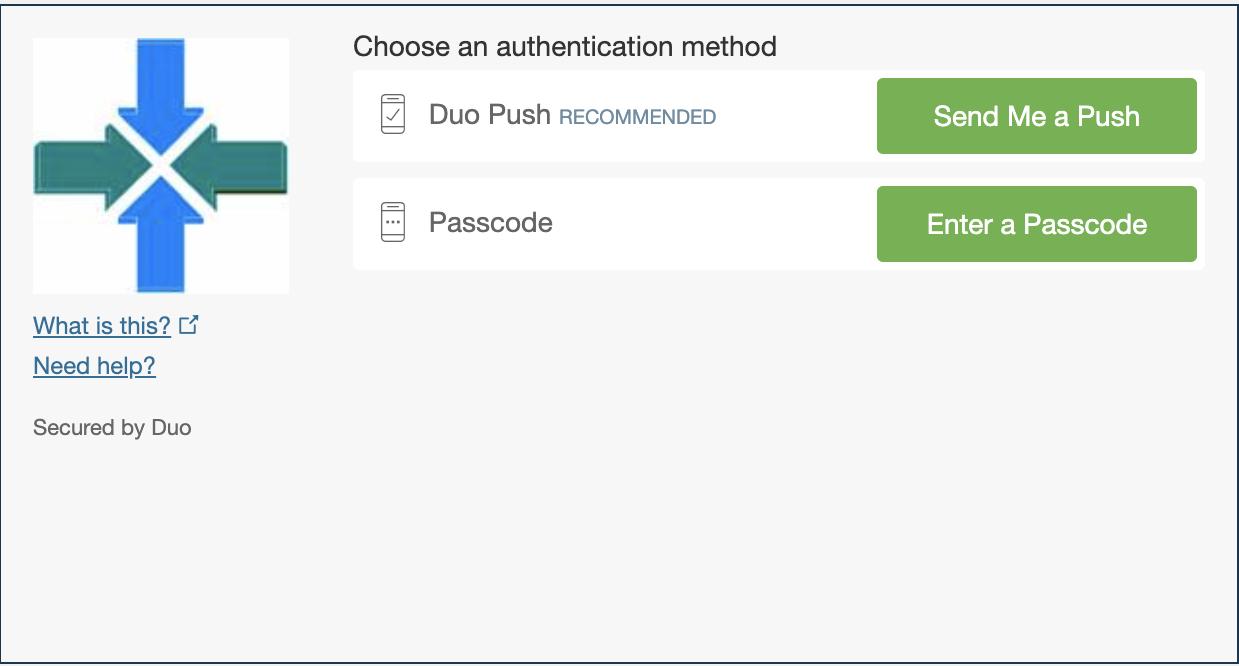Click the Secured by Duo text
This screenshot has width=1239, height=666.
(x=112, y=428)
